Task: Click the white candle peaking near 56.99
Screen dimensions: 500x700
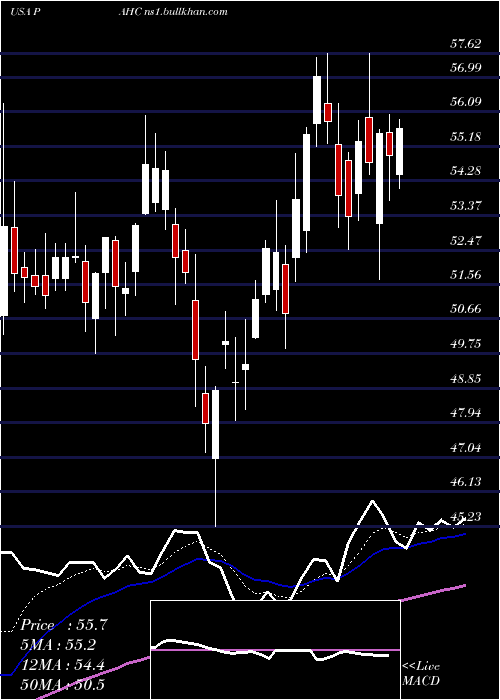Action: tap(317, 100)
